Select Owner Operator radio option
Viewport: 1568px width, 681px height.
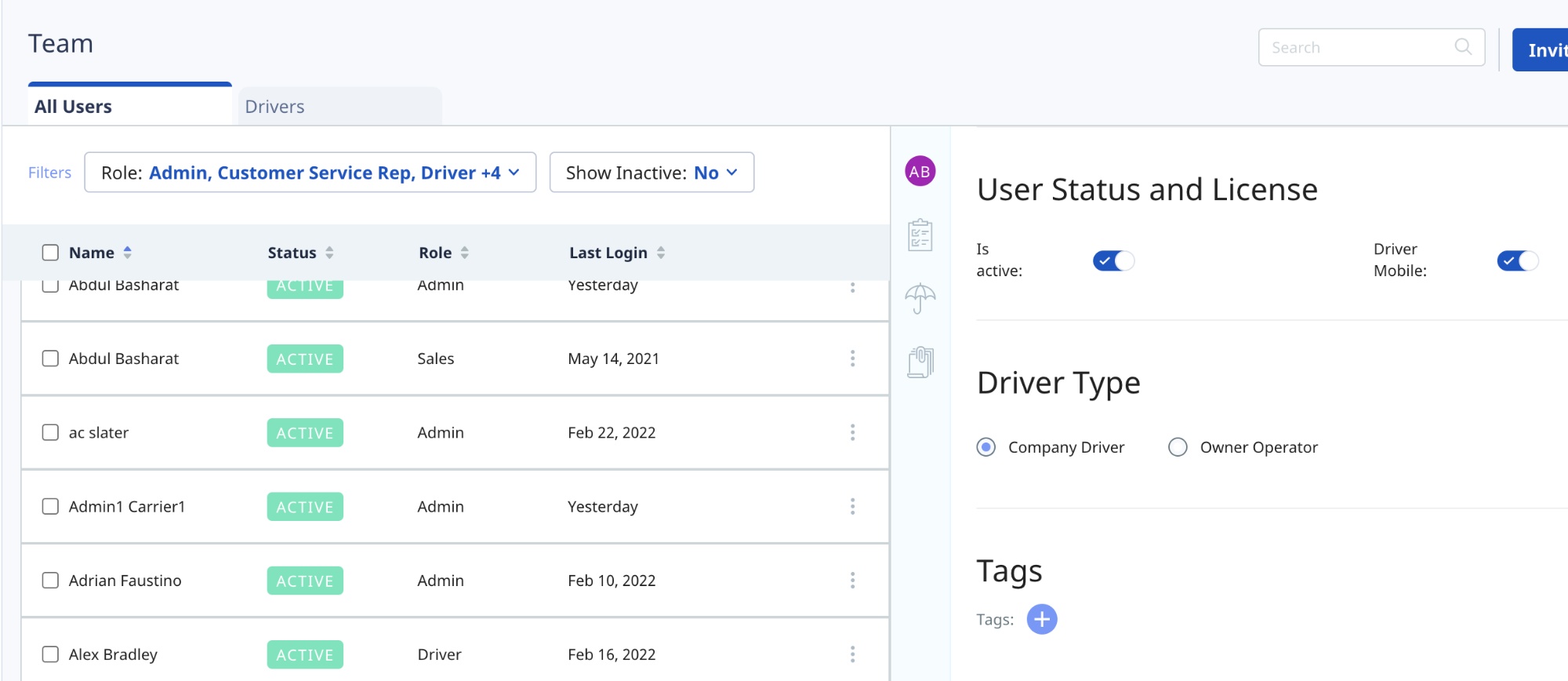click(x=1178, y=447)
